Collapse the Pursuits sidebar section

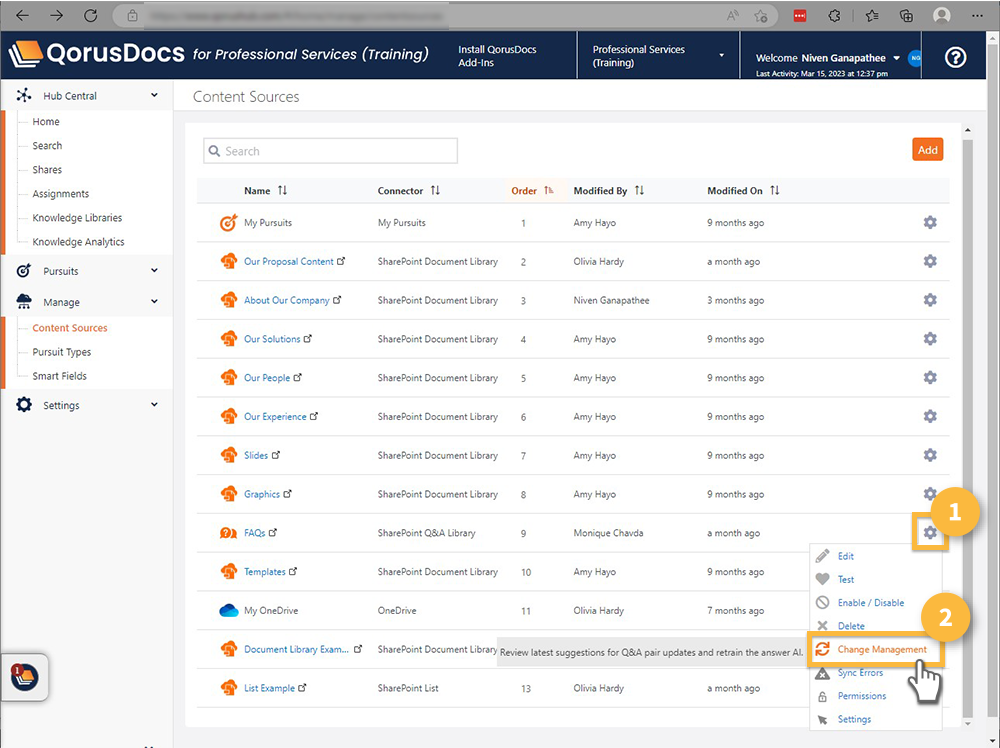tap(154, 270)
